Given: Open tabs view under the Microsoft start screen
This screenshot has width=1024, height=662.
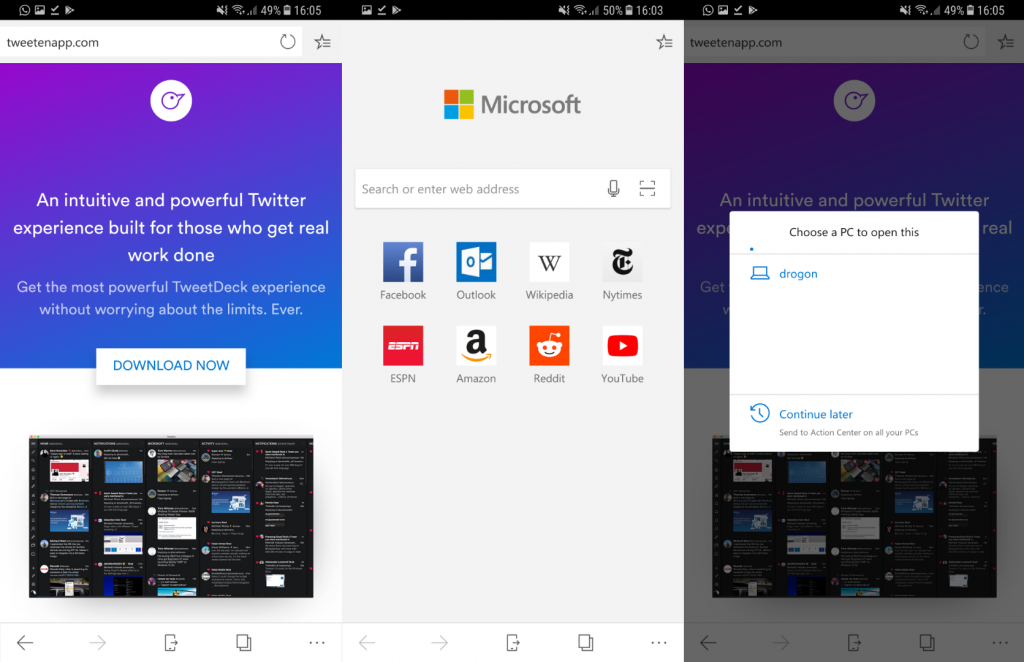Looking at the screenshot, I should coord(586,643).
